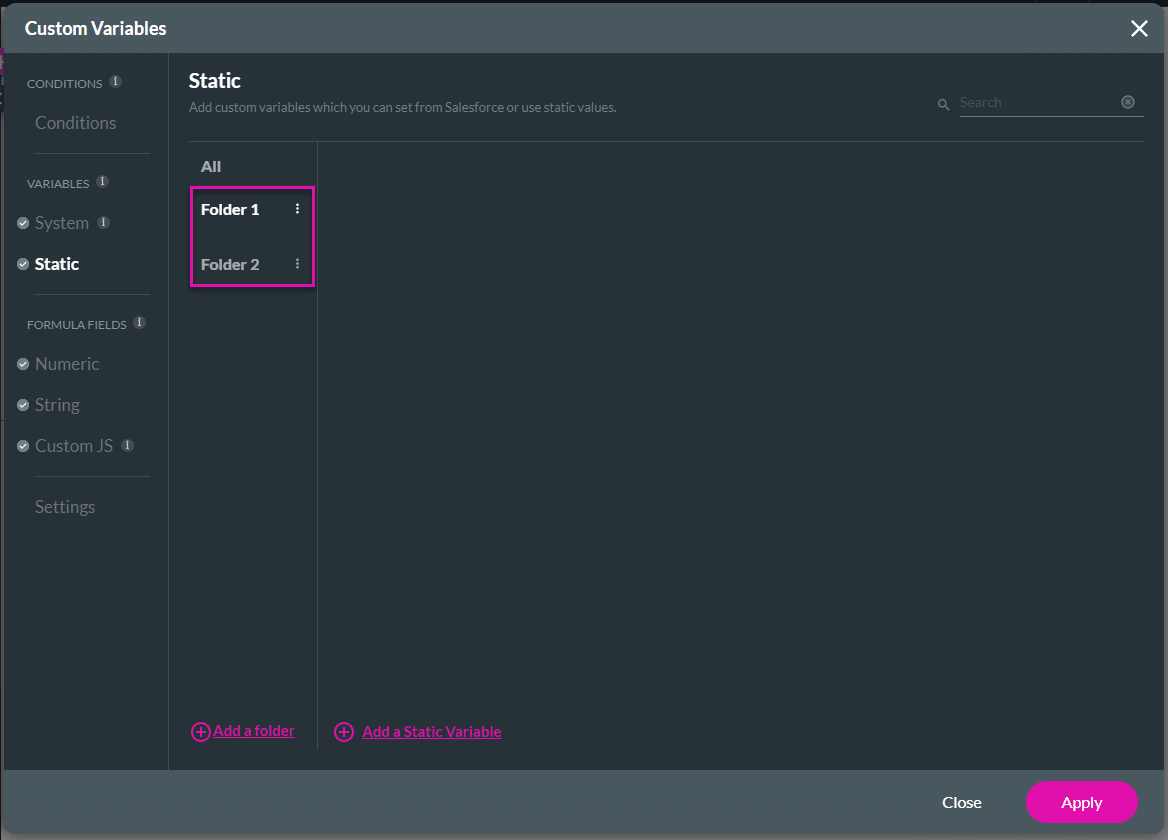1168x840 pixels.
Task: Toggle the checkmark beside System
Action: [x=22, y=222]
